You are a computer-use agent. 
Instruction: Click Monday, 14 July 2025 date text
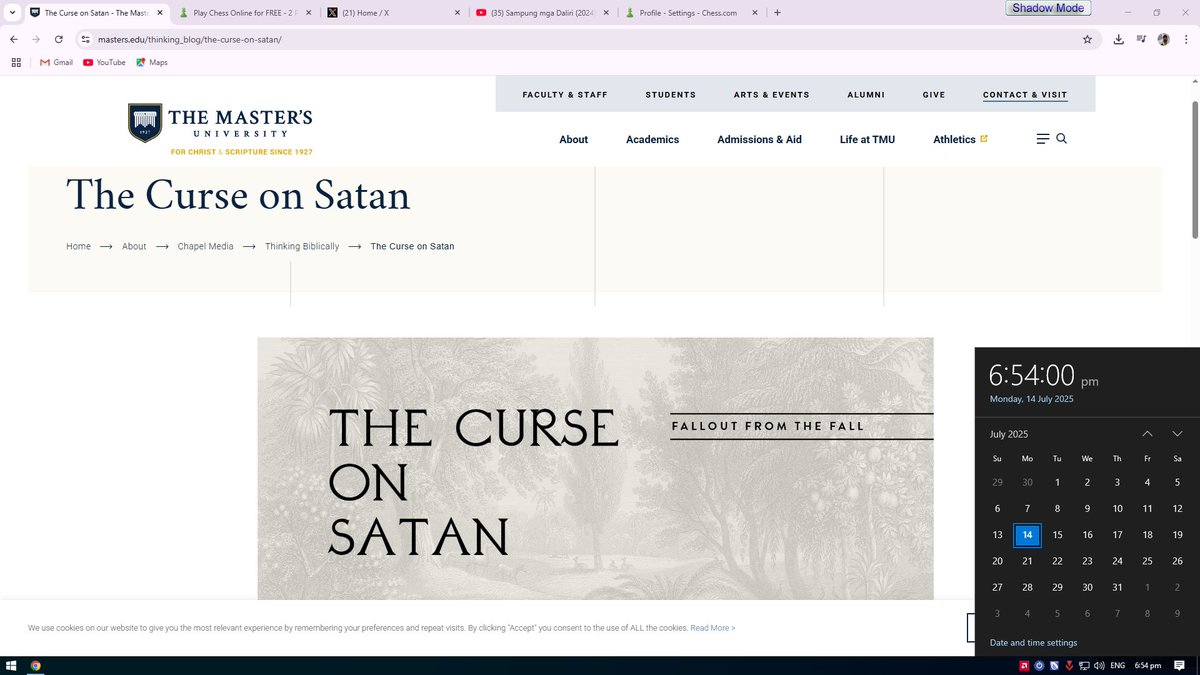(x=1031, y=399)
